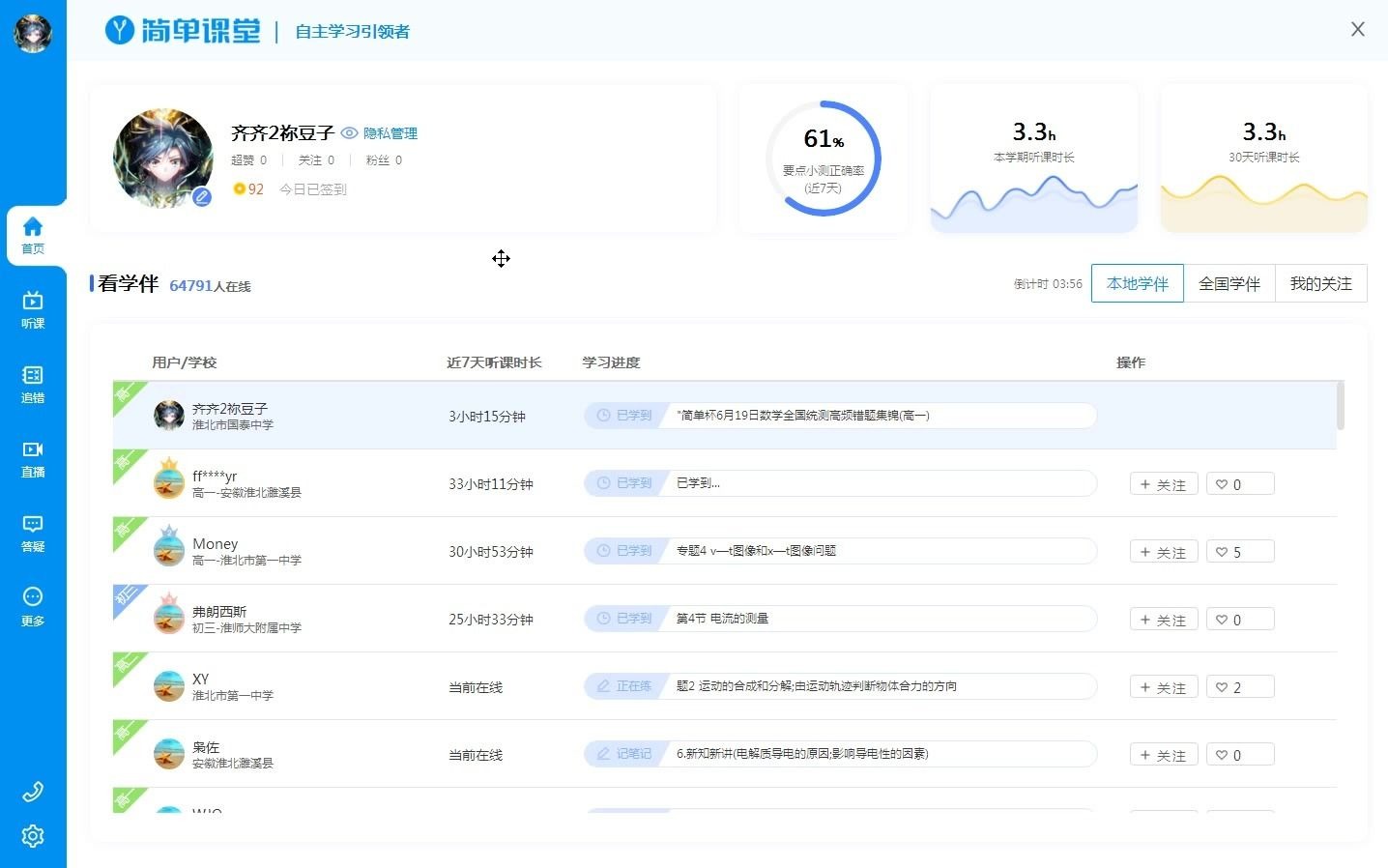Click 今日已签到 sign-in text
Viewport: 1388px width, 868px height.
313,189
